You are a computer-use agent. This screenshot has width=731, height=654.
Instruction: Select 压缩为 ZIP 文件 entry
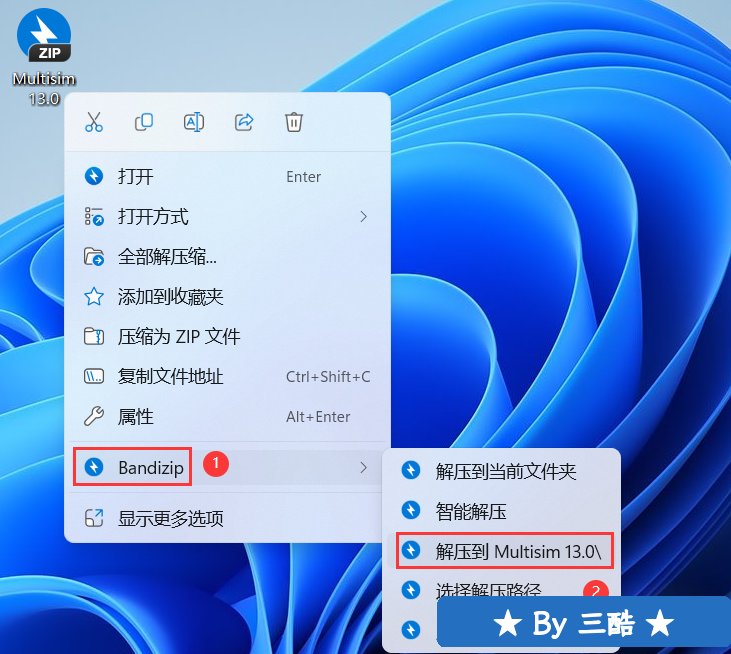(228, 337)
